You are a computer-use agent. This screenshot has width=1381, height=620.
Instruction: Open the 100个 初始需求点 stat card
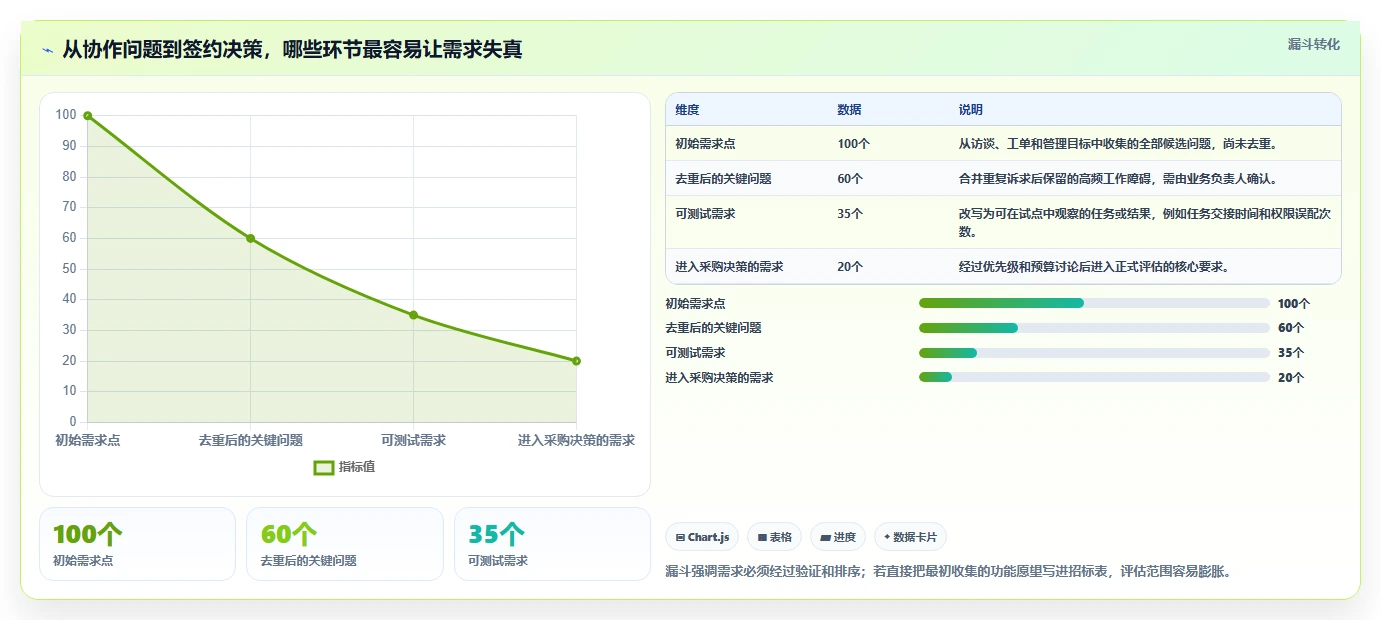tap(137, 544)
